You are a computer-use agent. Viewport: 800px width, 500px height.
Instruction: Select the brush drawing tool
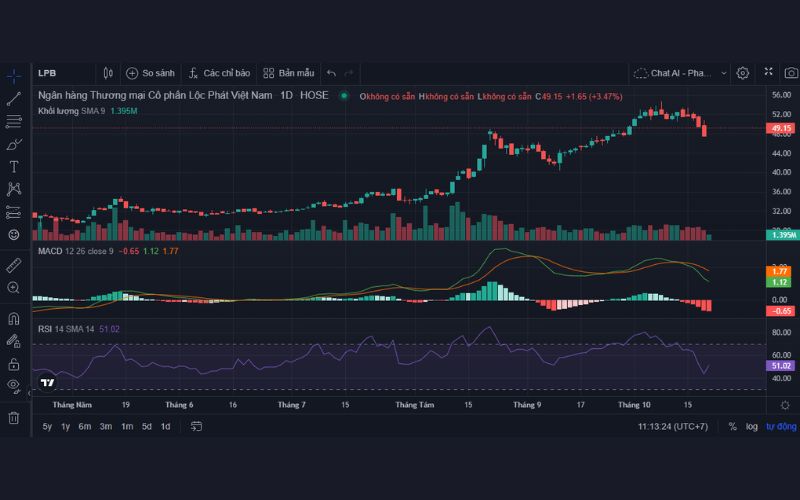tap(14, 144)
